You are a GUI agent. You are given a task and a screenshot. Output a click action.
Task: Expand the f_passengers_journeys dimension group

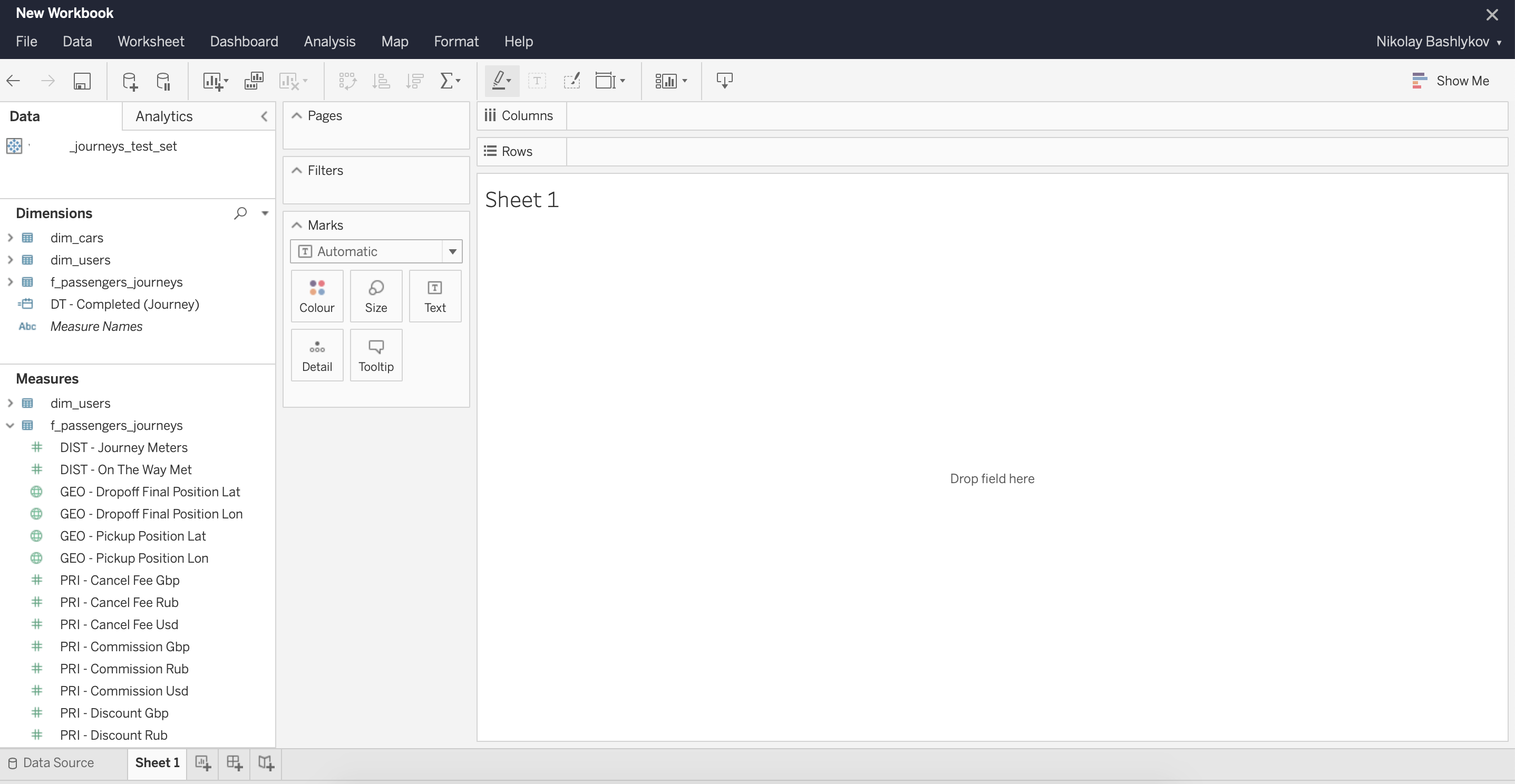coord(9,281)
